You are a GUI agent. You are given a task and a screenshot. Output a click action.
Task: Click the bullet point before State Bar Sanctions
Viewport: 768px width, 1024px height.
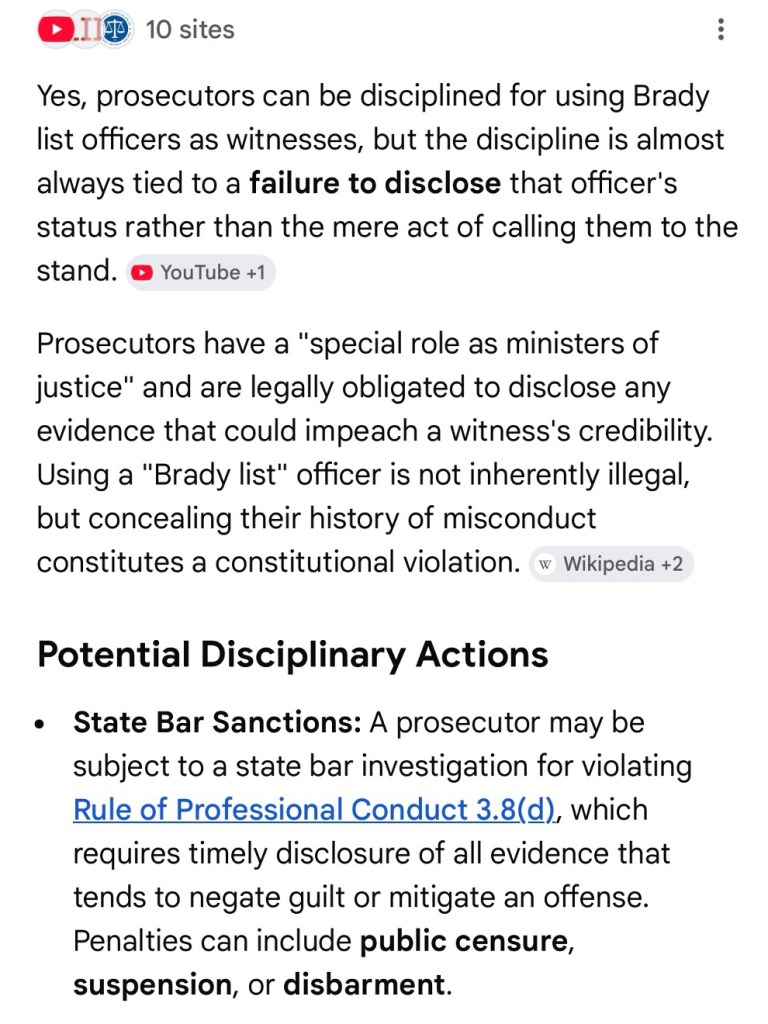tap(40, 724)
